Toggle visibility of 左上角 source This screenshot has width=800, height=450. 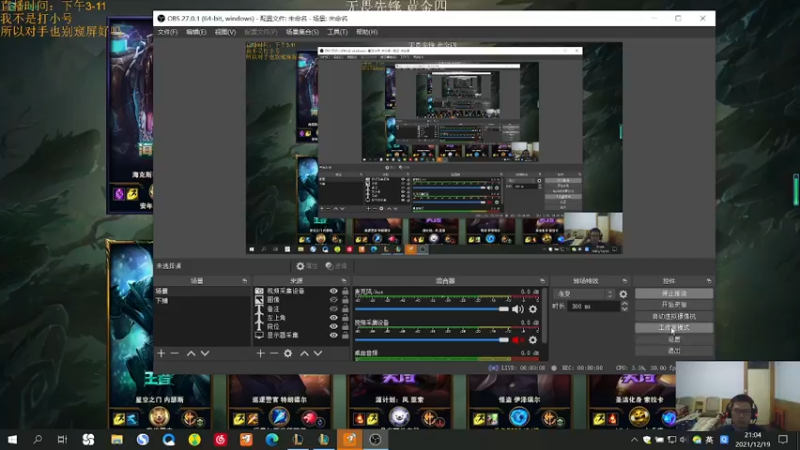pos(333,317)
